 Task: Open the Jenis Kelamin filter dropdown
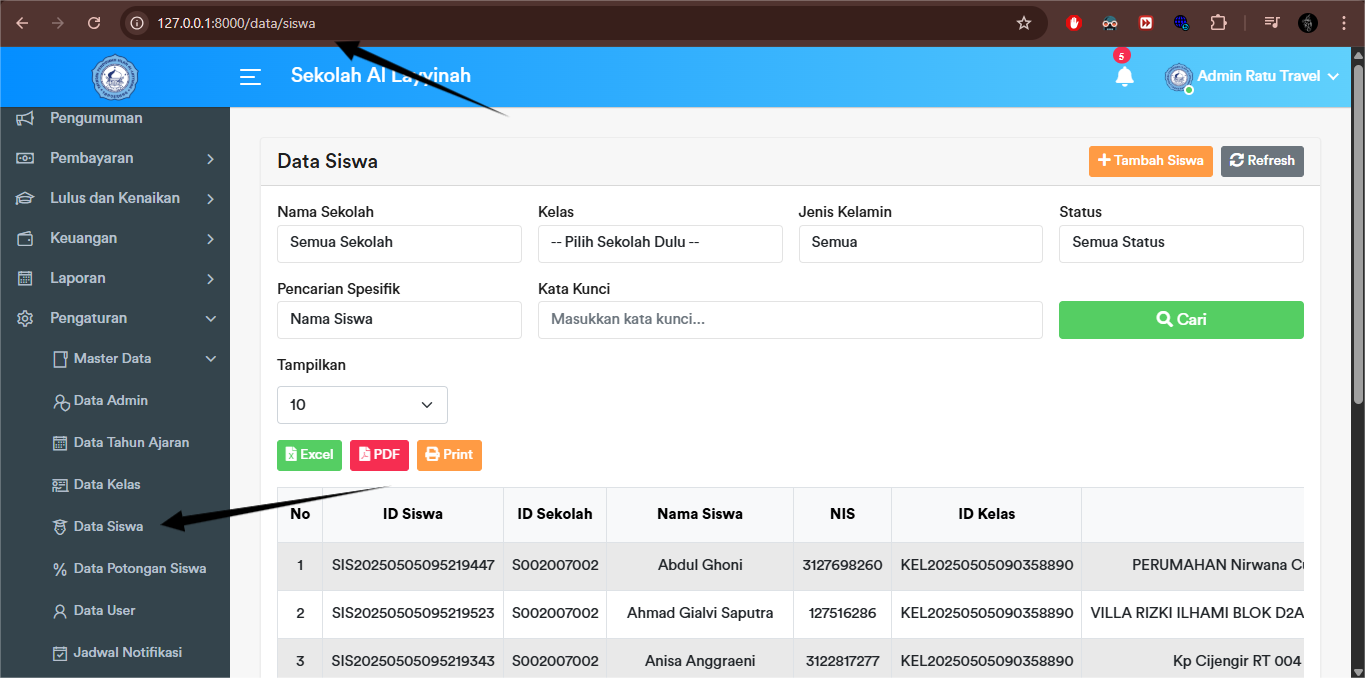tap(920, 243)
